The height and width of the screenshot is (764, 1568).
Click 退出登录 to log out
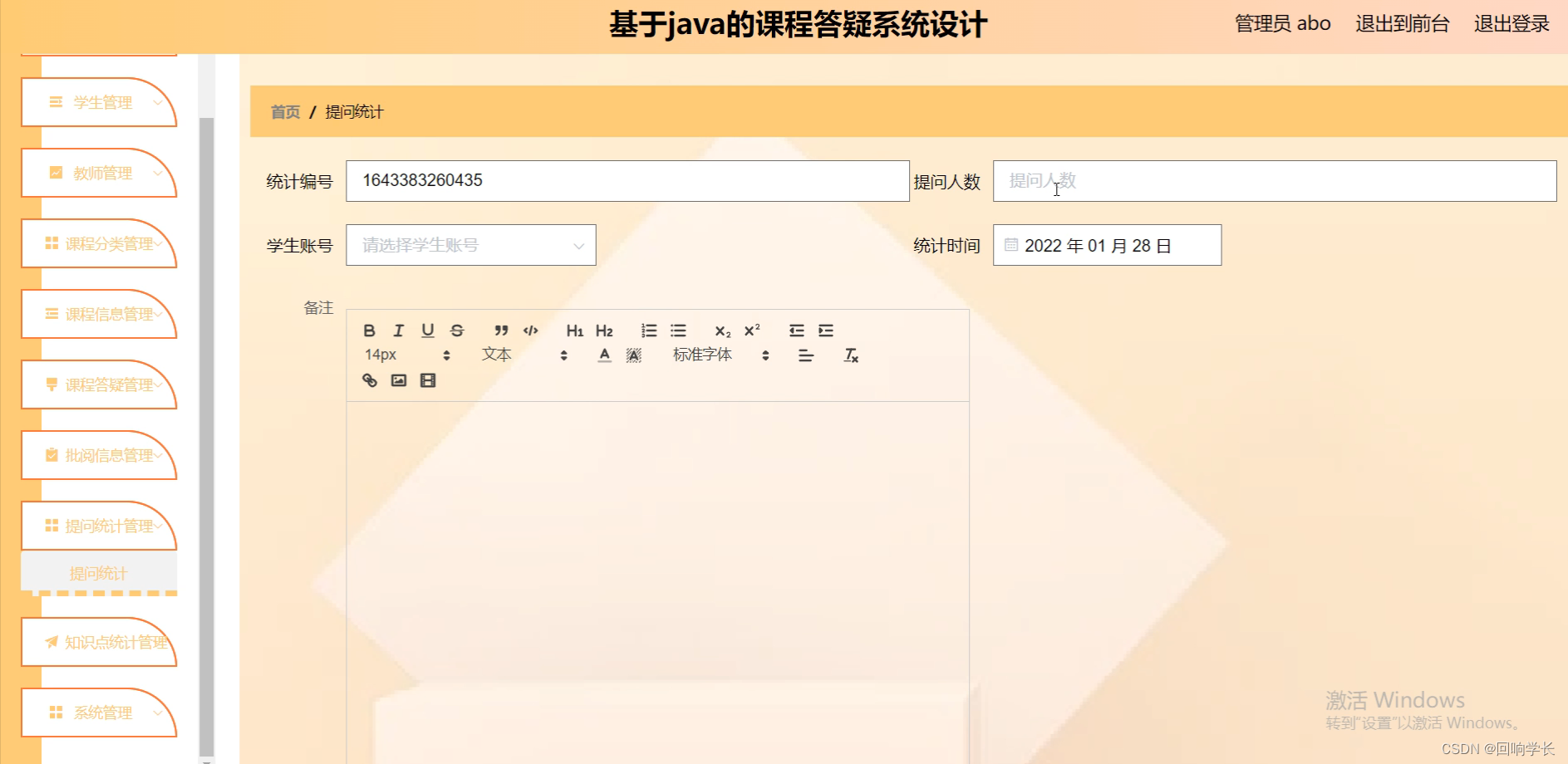tap(1512, 24)
